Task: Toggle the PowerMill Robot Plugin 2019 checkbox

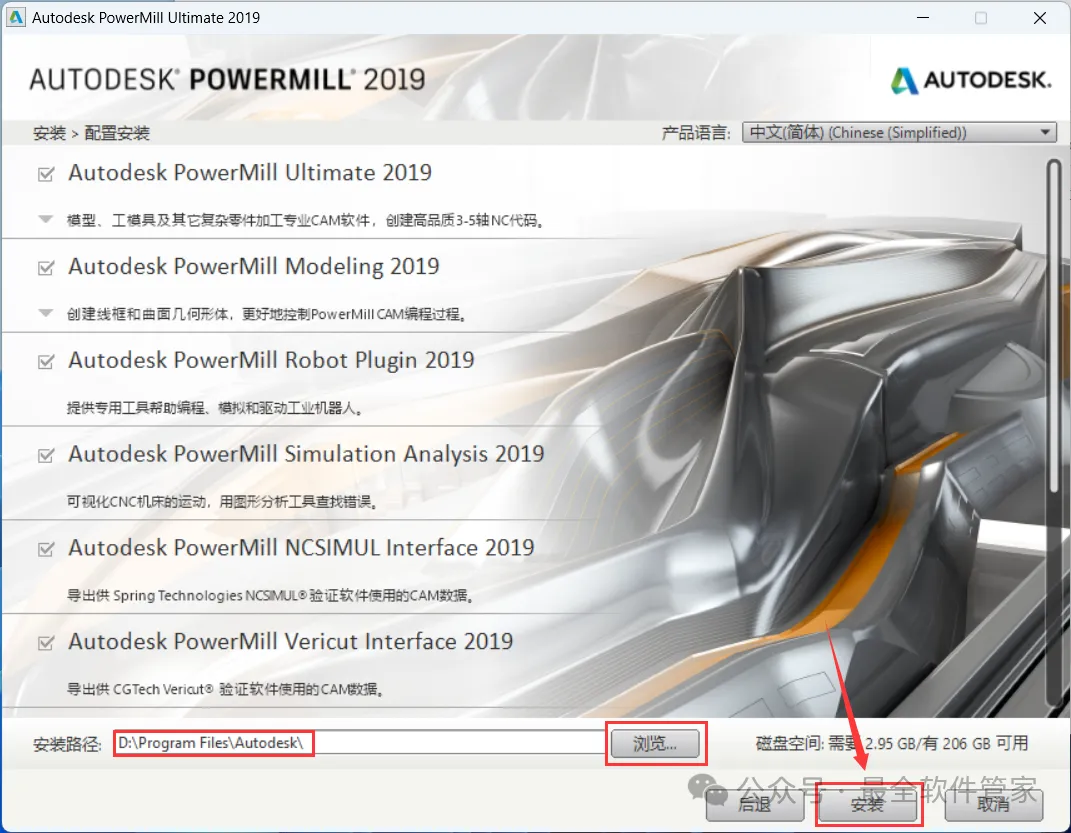Action: pos(46,361)
